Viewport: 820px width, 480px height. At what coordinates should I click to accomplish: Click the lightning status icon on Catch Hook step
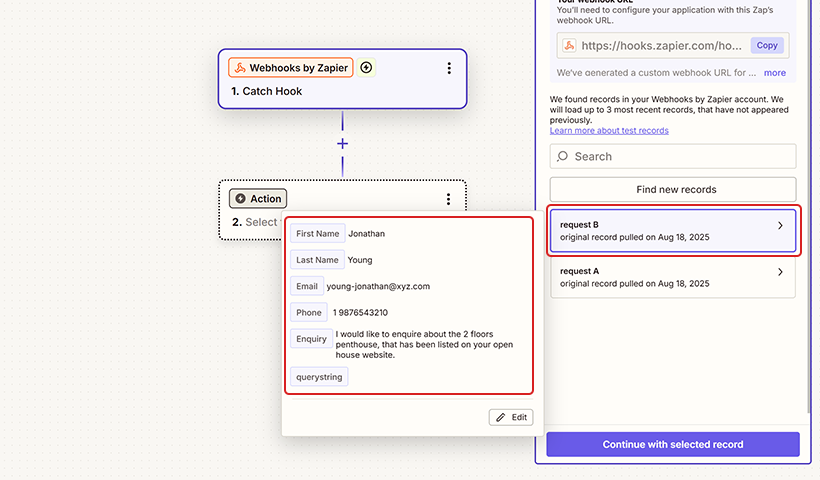tap(366, 68)
